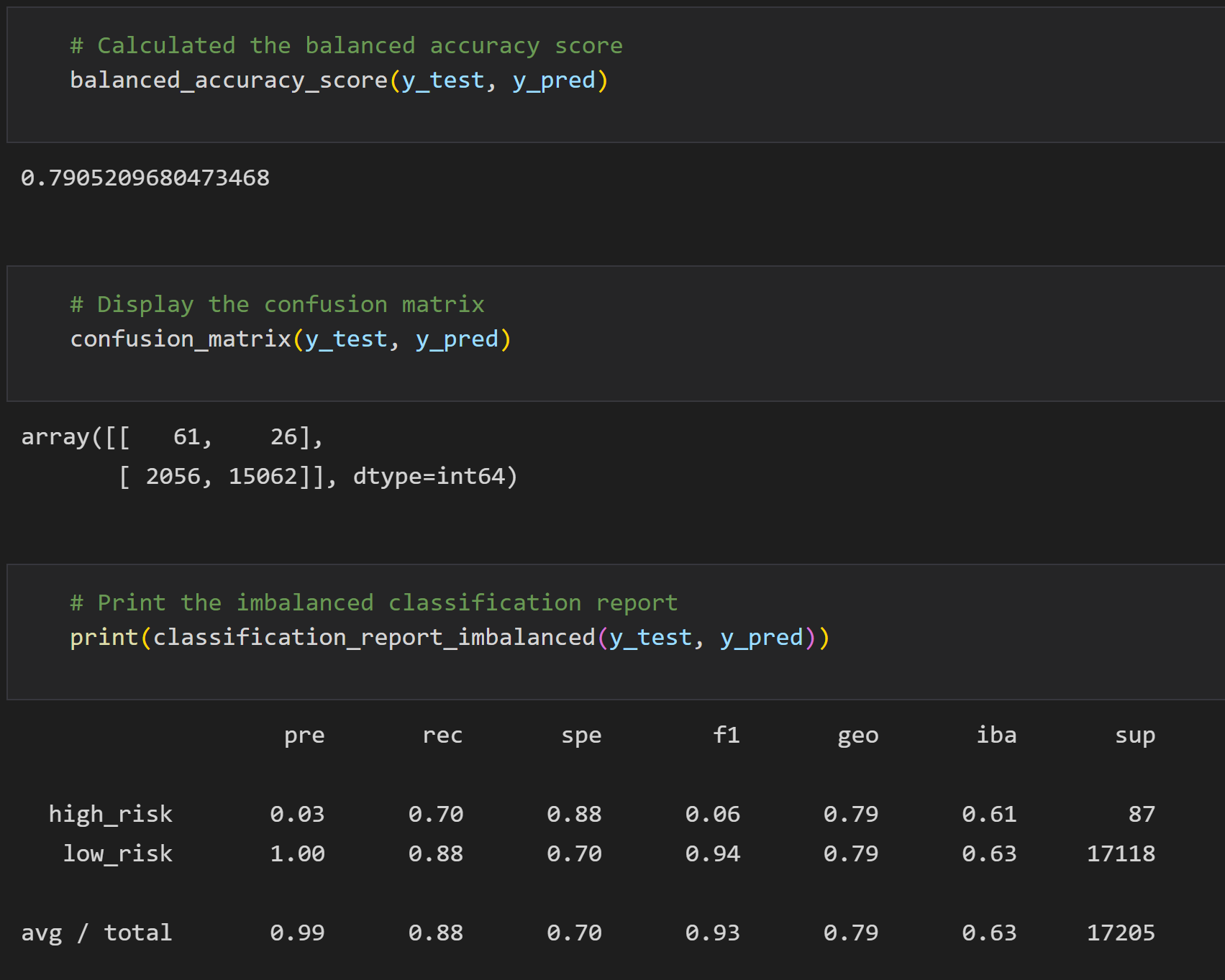Screen dimensions: 1225x980
Task: Click the confusion_matrix function name
Action: click(181, 339)
